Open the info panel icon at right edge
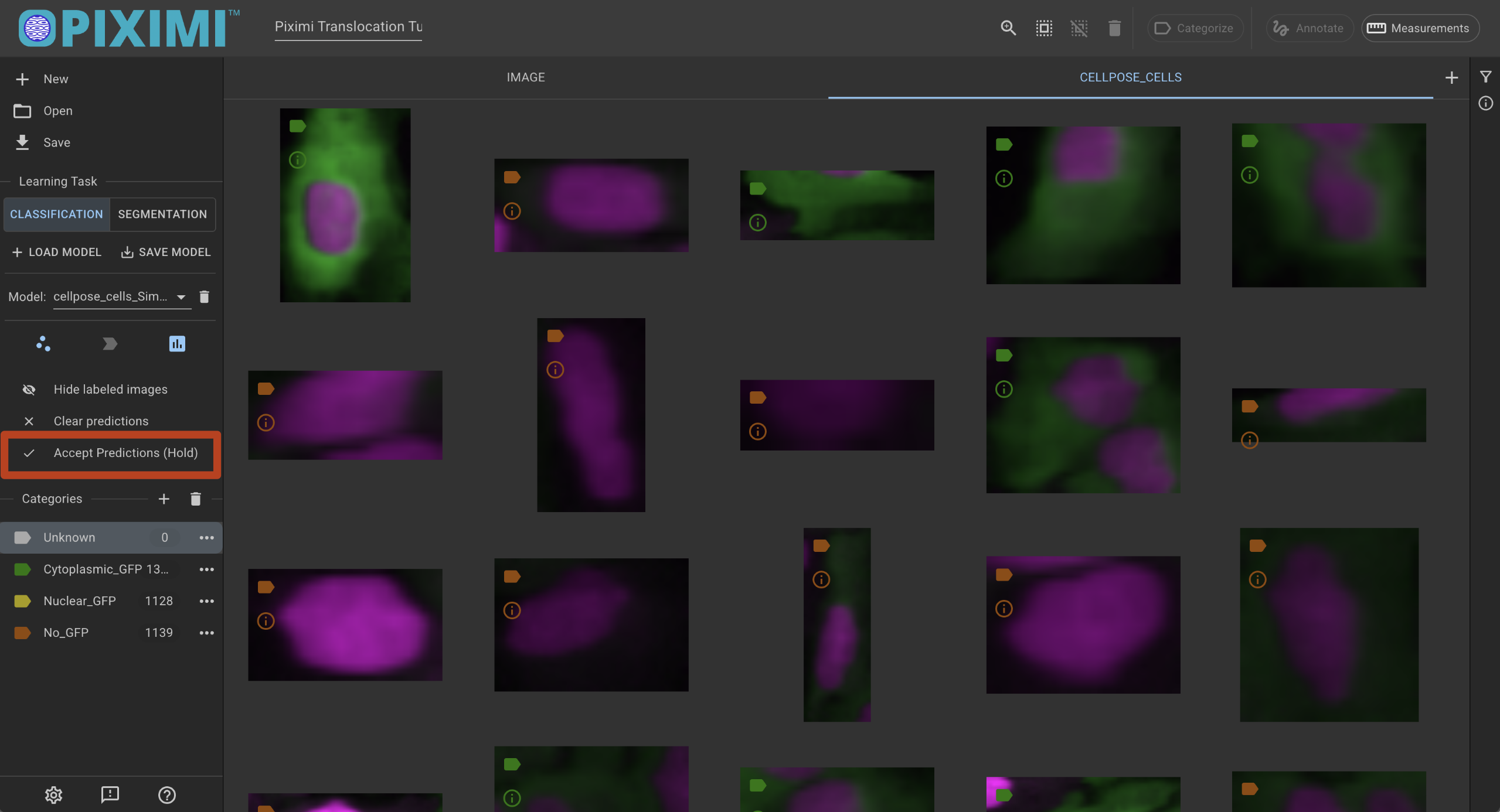The height and width of the screenshot is (812, 1500). pyautogui.click(x=1485, y=103)
